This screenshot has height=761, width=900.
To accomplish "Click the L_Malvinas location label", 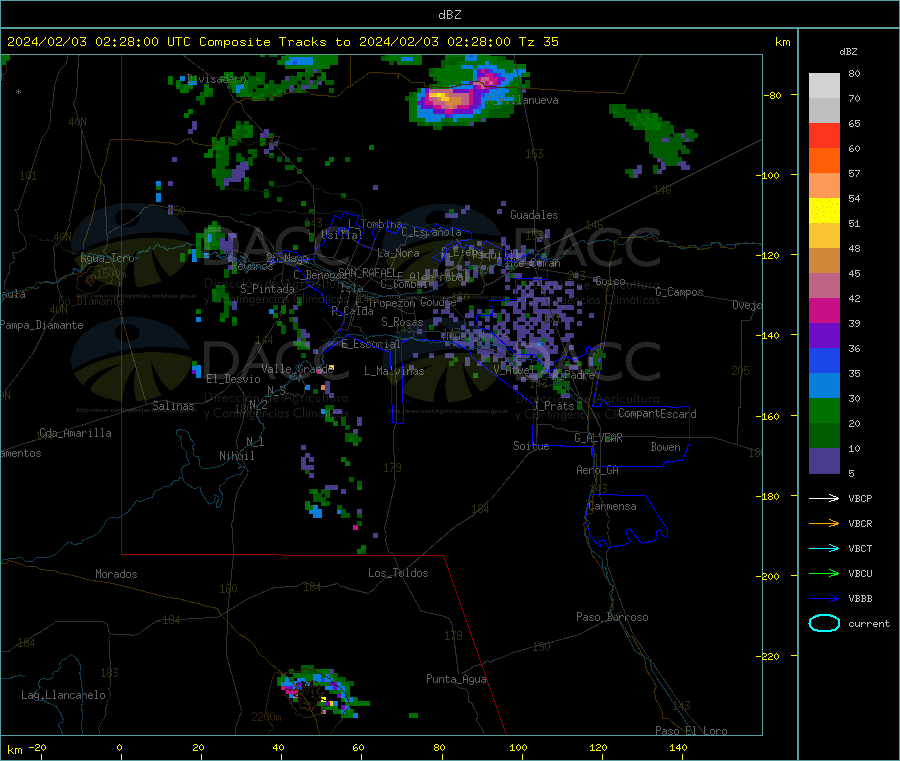I will (394, 371).
